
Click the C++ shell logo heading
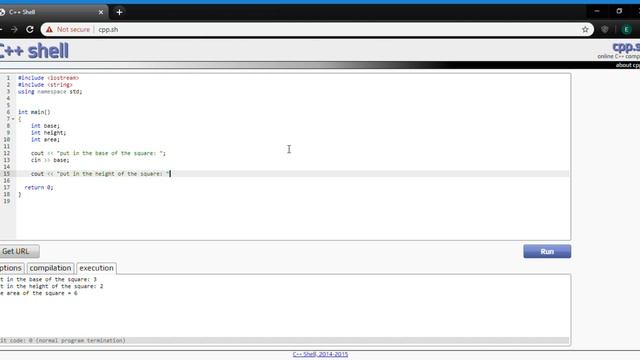[x=34, y=51]
